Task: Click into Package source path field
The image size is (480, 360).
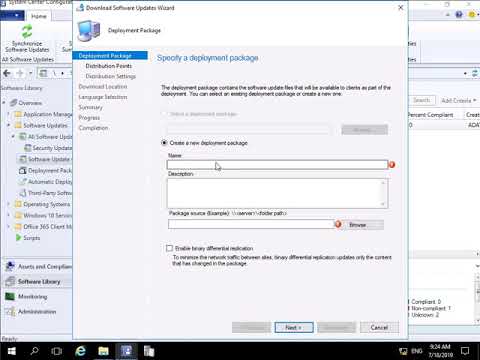Action: (x=251, y=224)
